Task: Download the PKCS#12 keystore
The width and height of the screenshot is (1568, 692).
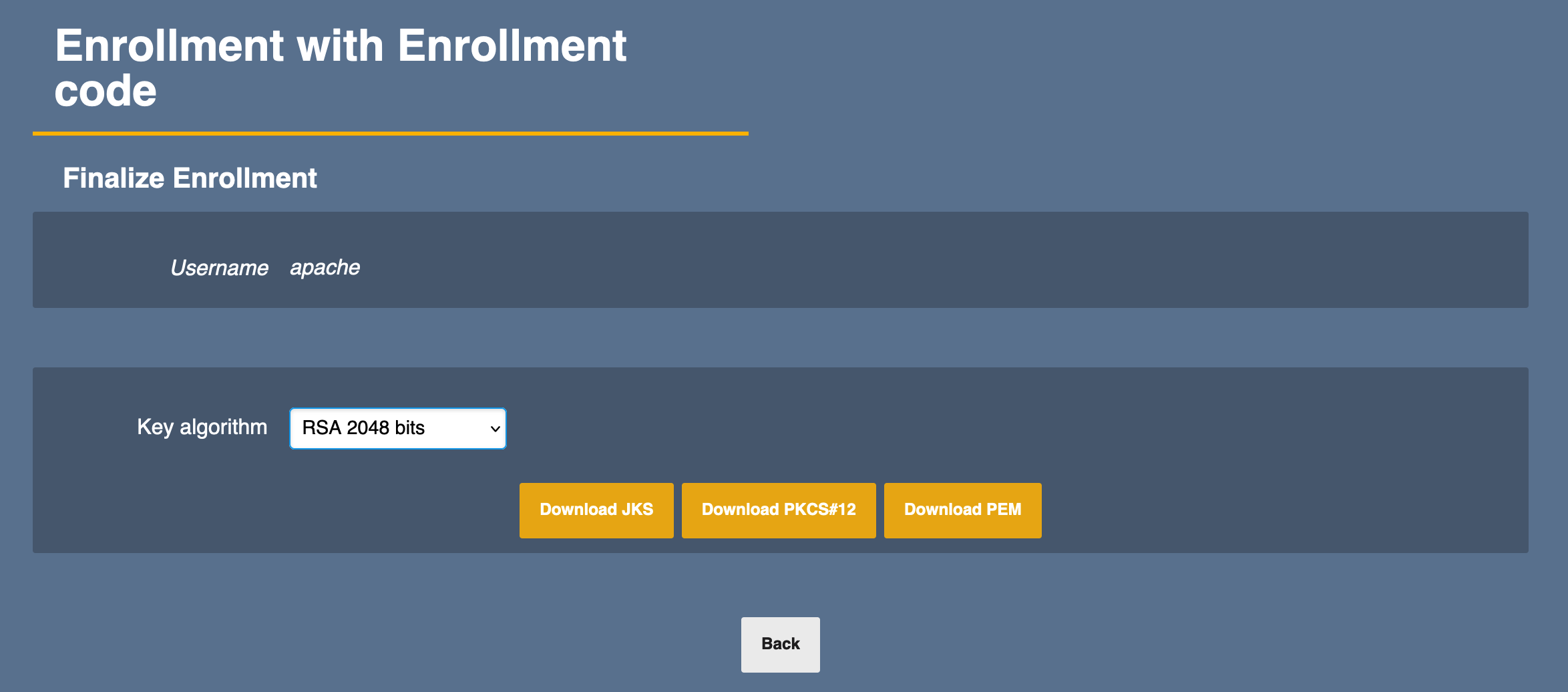Action: [x=779, y=510]
